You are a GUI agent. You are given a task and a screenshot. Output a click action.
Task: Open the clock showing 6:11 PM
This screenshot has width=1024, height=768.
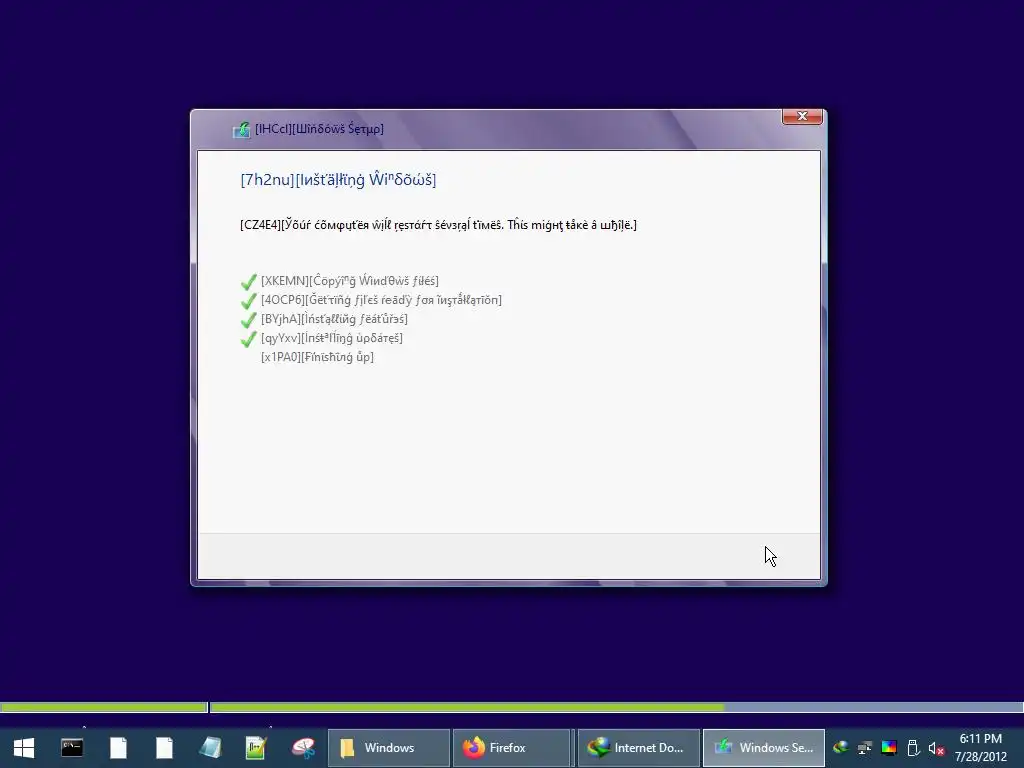click(980, 748)
